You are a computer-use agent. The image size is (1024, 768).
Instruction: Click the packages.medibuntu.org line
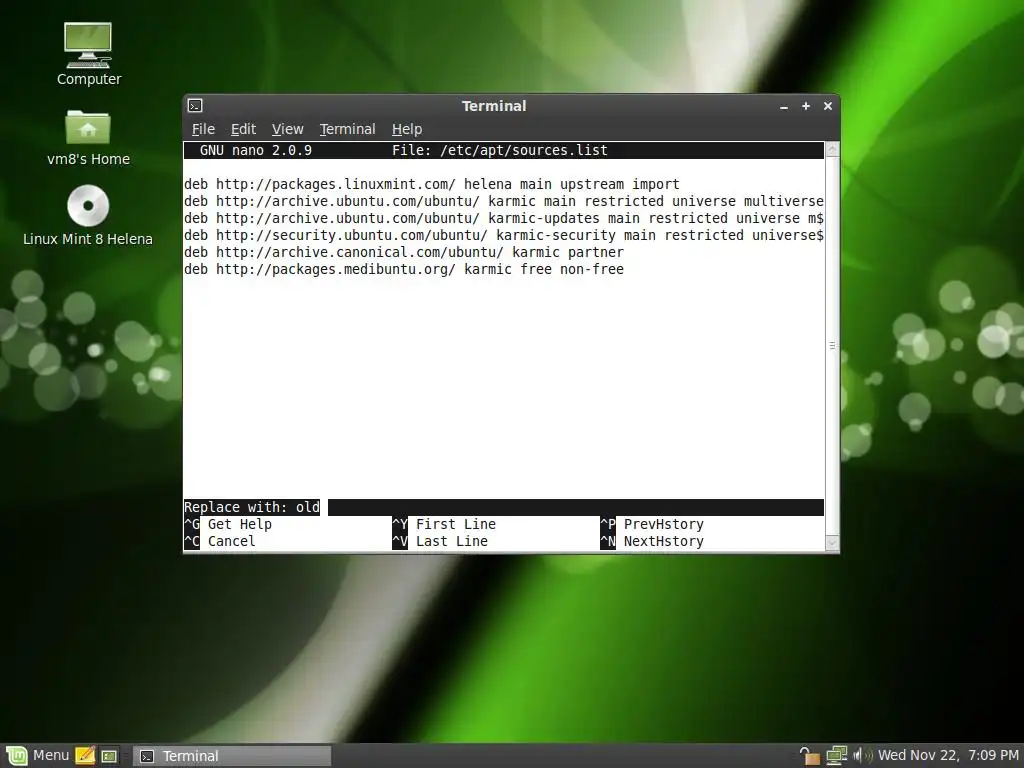pyautogui.click(x=404, y=269)
